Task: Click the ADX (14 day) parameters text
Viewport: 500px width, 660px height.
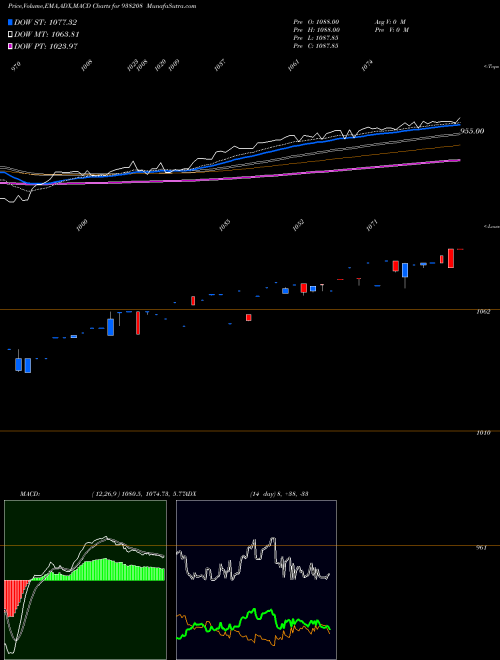Action: (279, 494)
